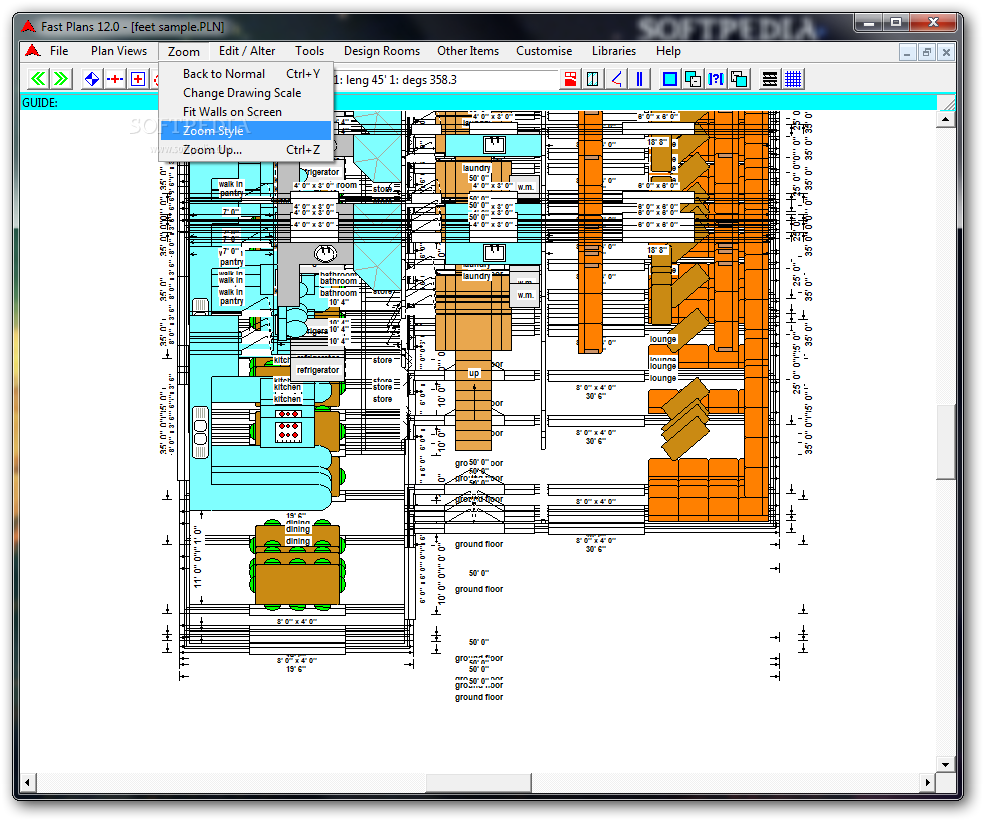The image size is (984, 821).
Task: Click the 'up' stairs label
Action: 474,373
